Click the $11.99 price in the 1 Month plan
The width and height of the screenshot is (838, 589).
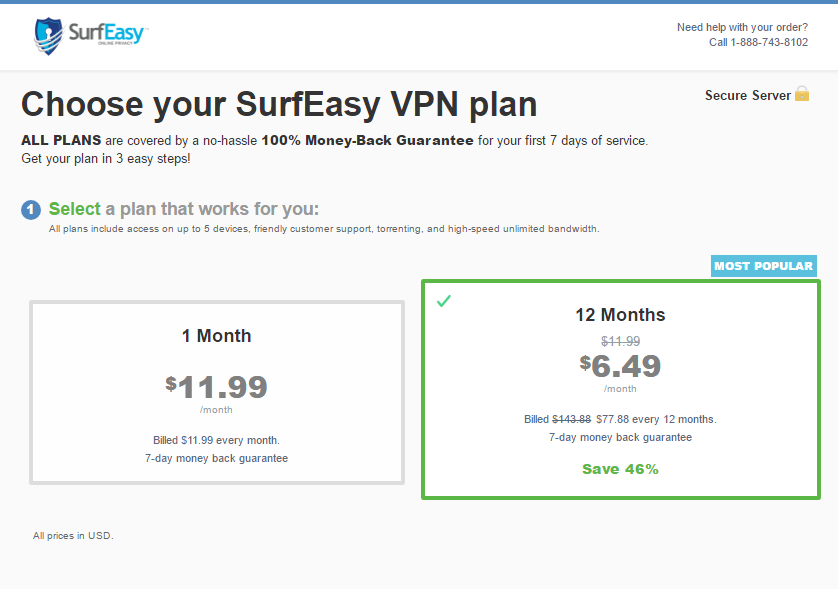[216, 387]
